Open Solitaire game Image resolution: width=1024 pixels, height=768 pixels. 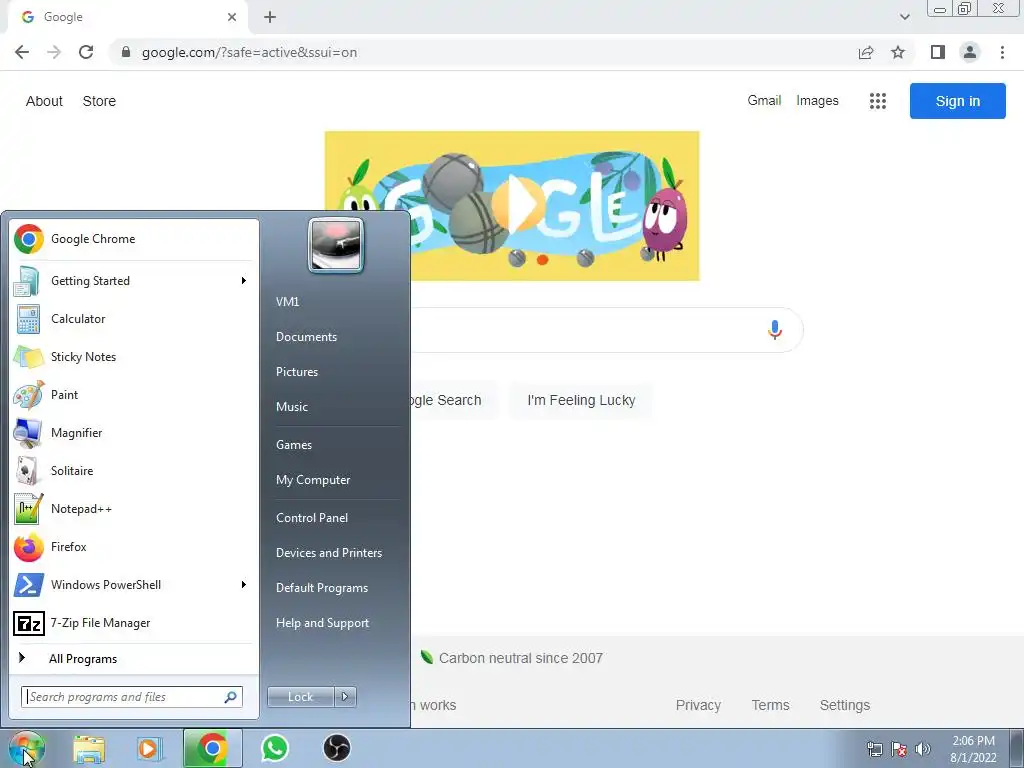tap(133, 471)
